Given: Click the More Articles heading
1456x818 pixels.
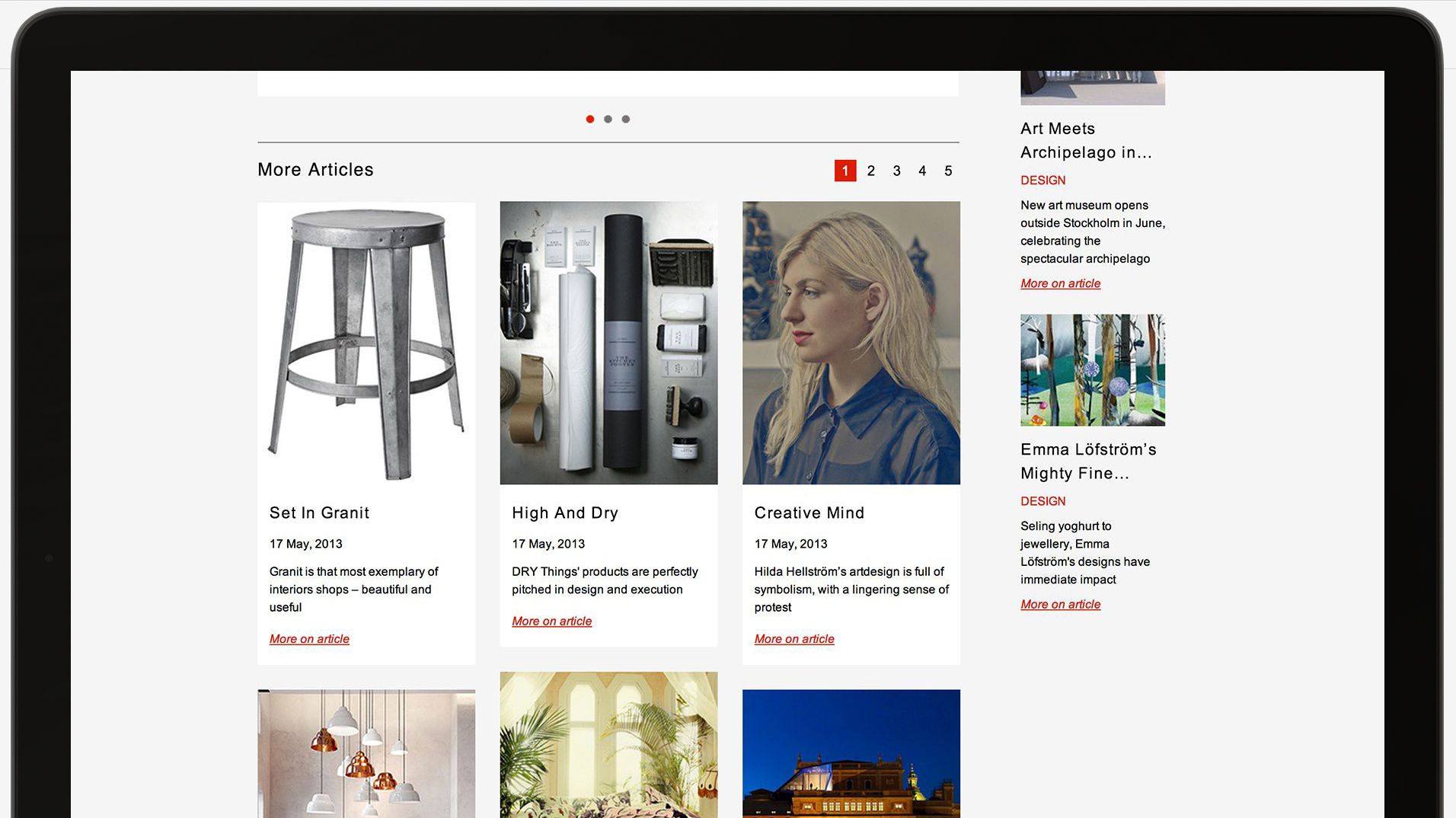Looking at the screenshot, I should pyautogui.click(x=315, y=169).
